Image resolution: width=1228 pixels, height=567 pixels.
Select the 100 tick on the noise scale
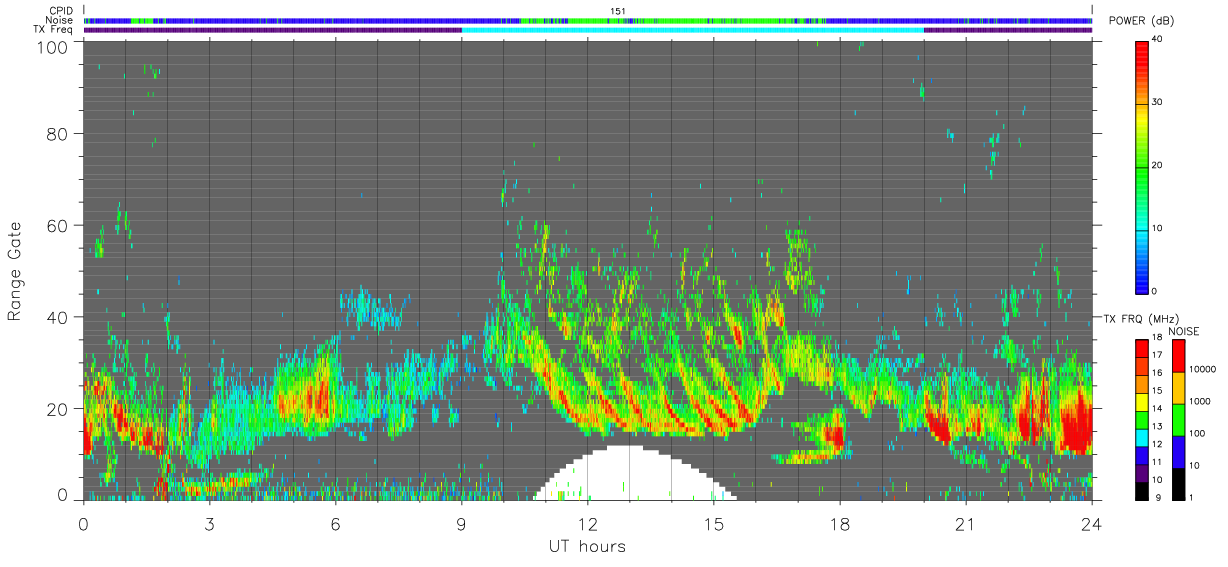tap(1199, 433)
